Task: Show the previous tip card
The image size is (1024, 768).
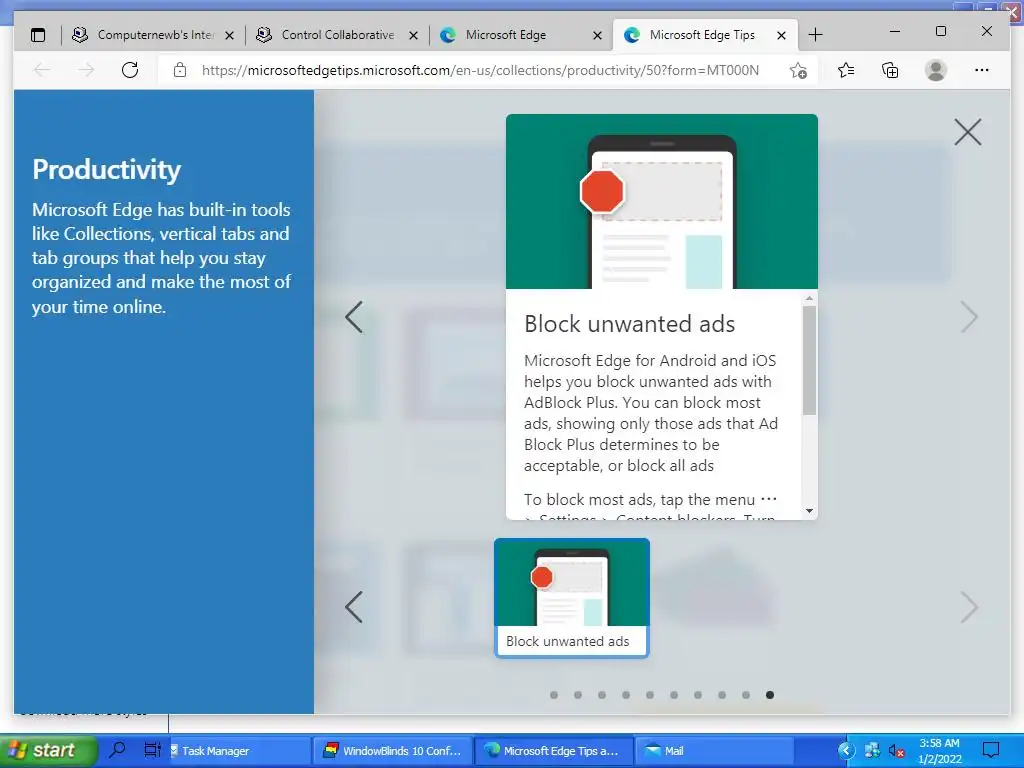Action: [x=353, y=317]
